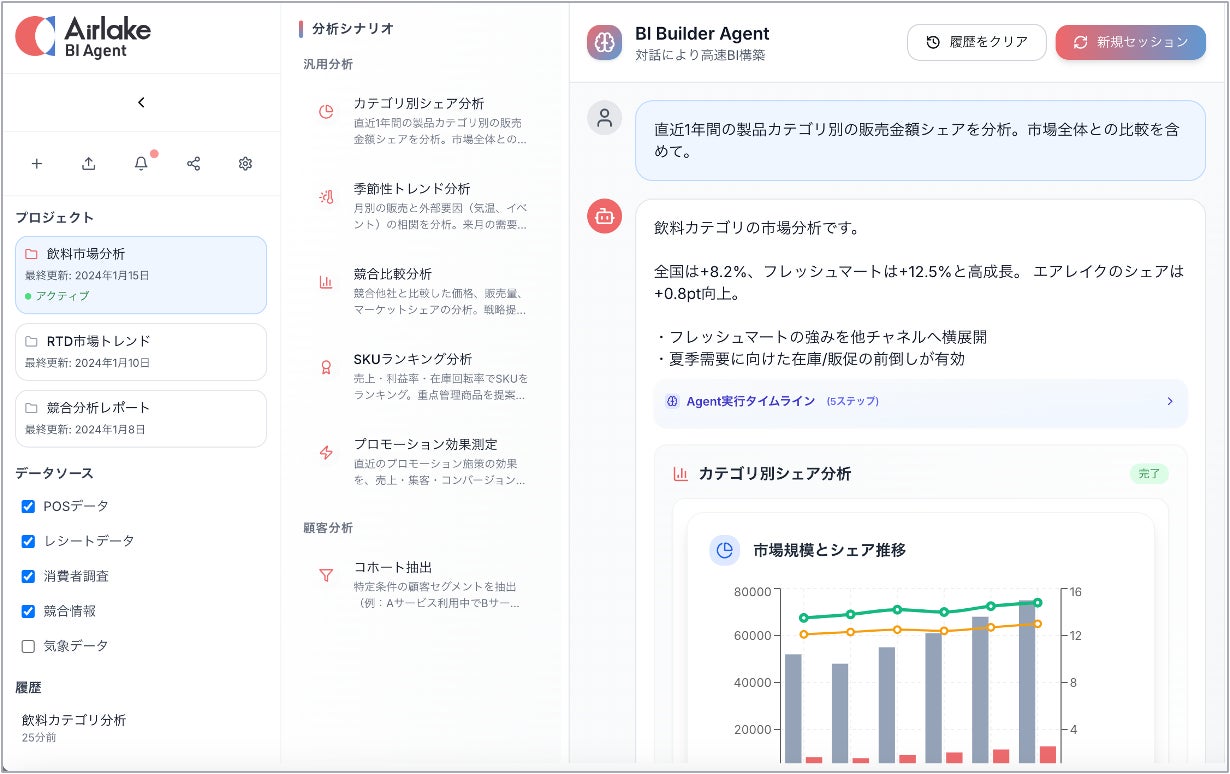Click BI Builder Agent brain icon
Image resolution: width=1230 pixels, height=774 pixels.
[604, 43]
